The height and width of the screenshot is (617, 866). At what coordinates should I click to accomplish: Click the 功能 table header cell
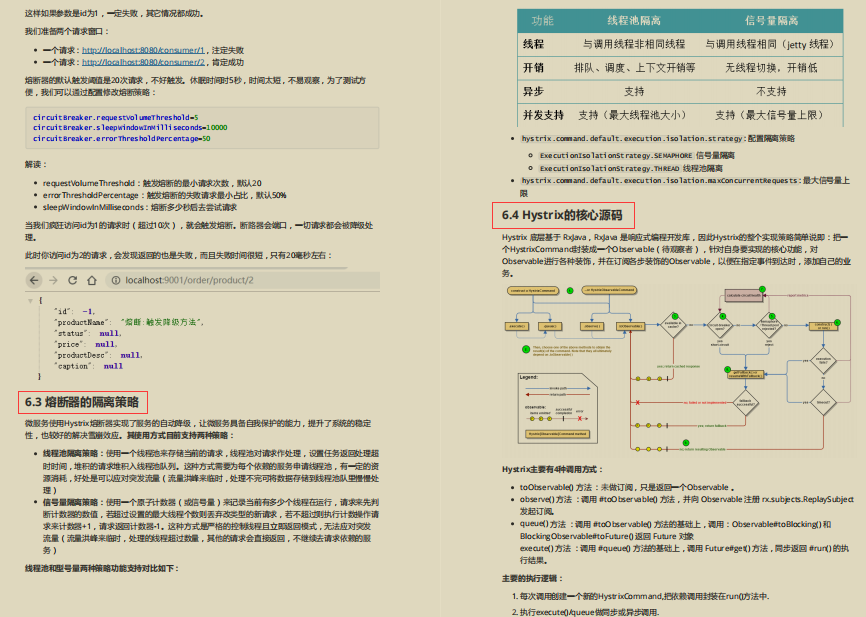(x=542, y=21)
